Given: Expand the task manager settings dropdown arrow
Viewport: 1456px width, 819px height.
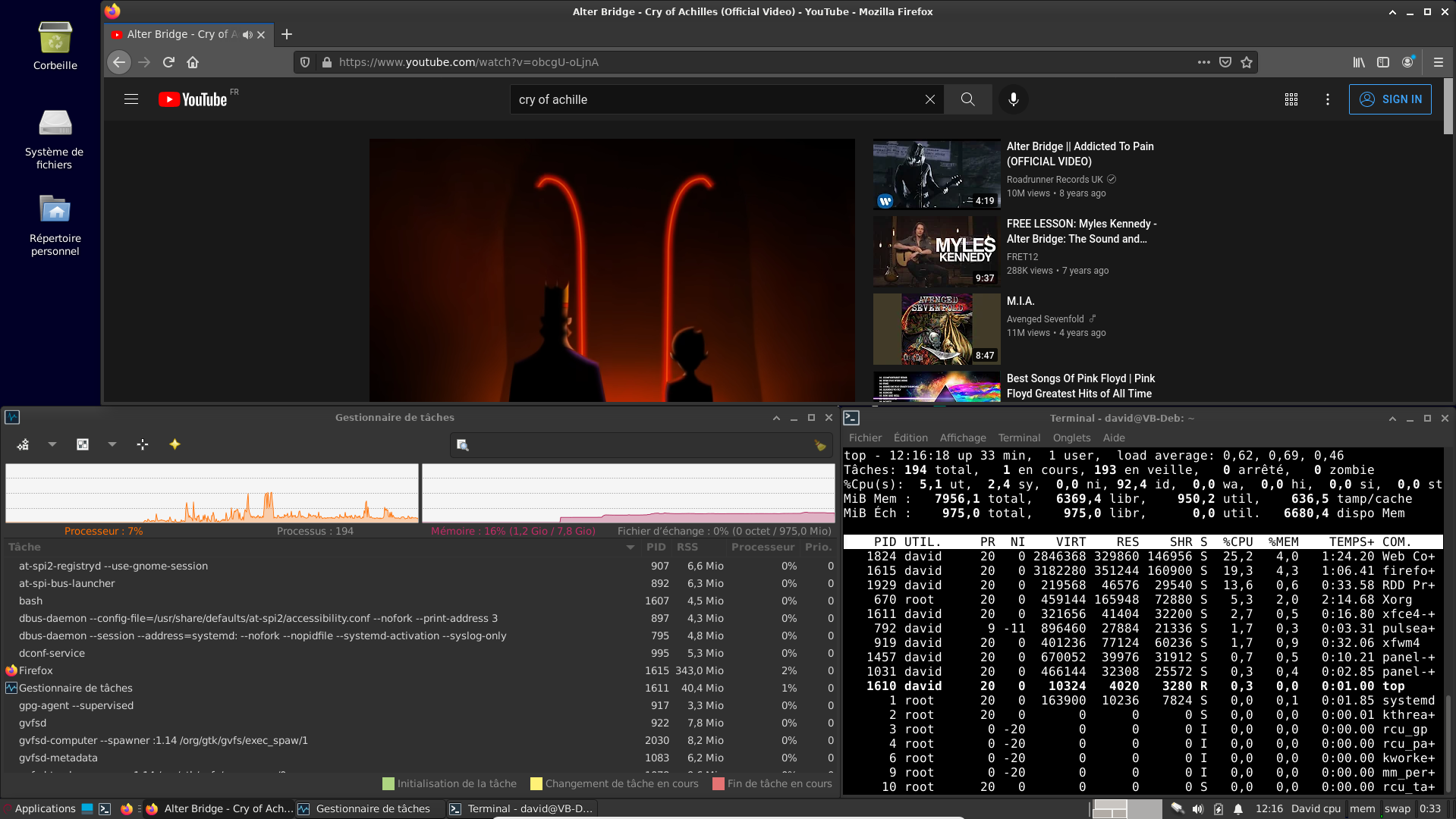Looking at the screenshot, I should click(x=52, y=444).
